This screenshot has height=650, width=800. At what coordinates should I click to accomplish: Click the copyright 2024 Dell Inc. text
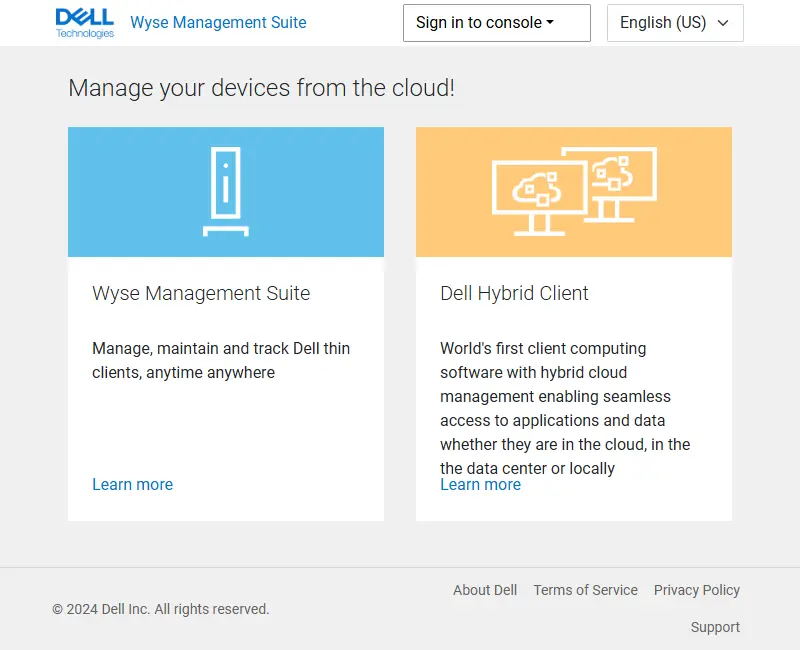(x=161, y=609)
